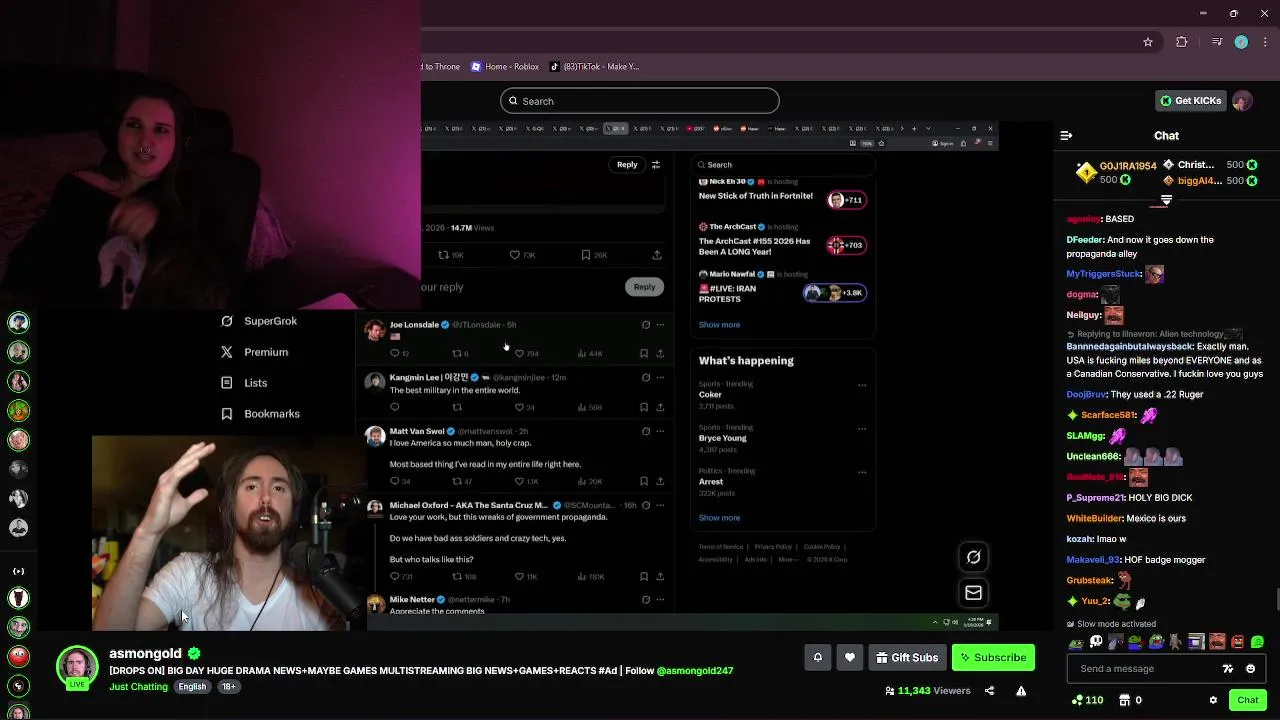The image size is (1280, 720).
Task: Send the message with the green Chat button
Action: (1247, 700)
